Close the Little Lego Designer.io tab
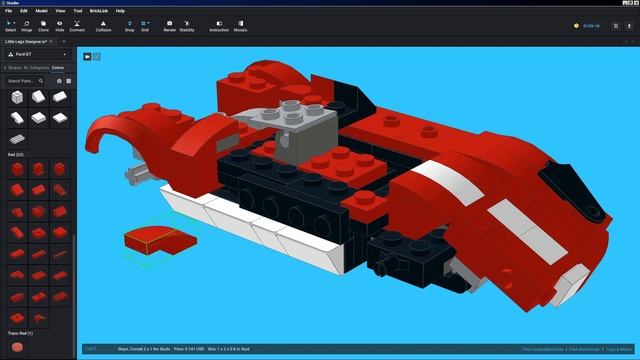The image size is (640, 360). tap(51, 42)
